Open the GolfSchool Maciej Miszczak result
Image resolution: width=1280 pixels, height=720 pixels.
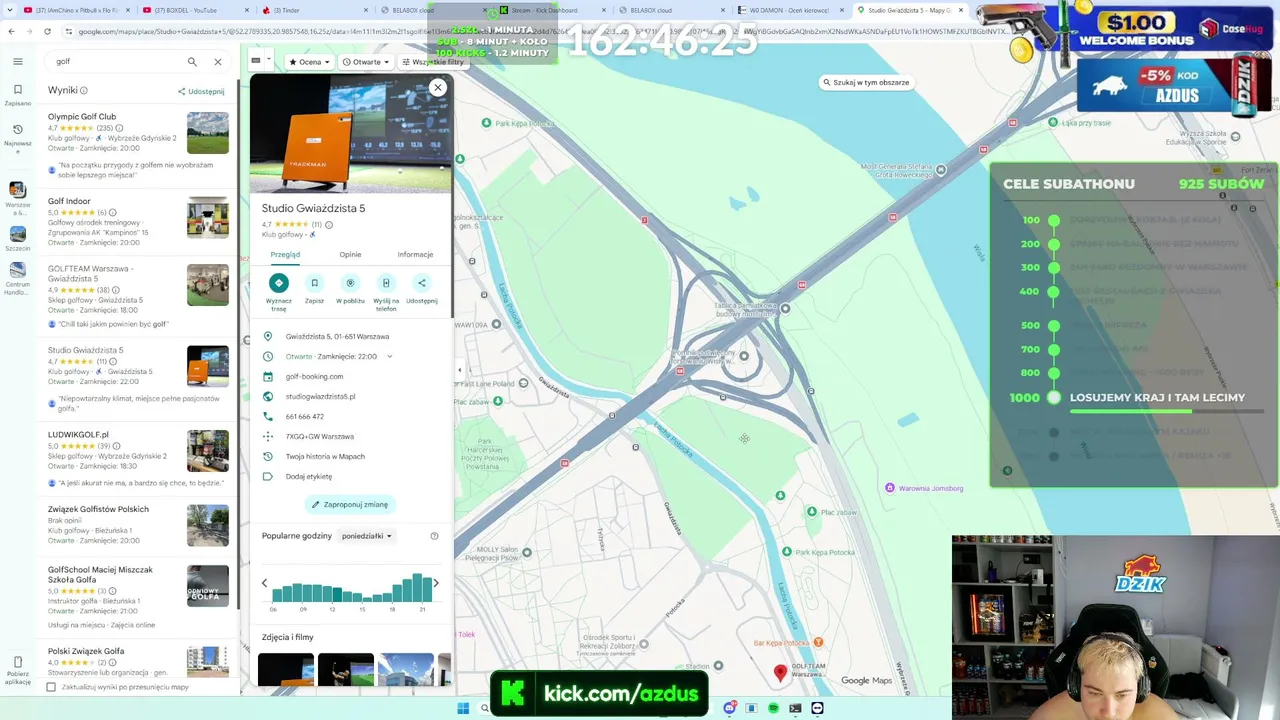[x=138, y=597]
